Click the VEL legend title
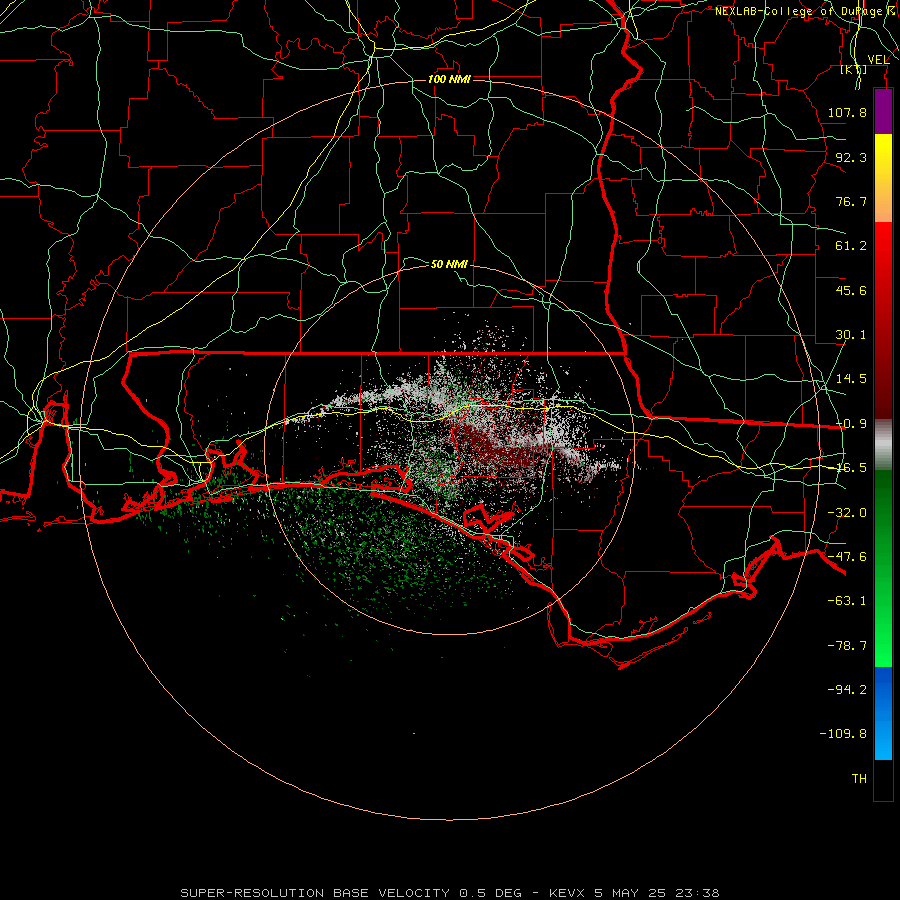The width and height of the screenshot is (900, 900). (878, 59)
